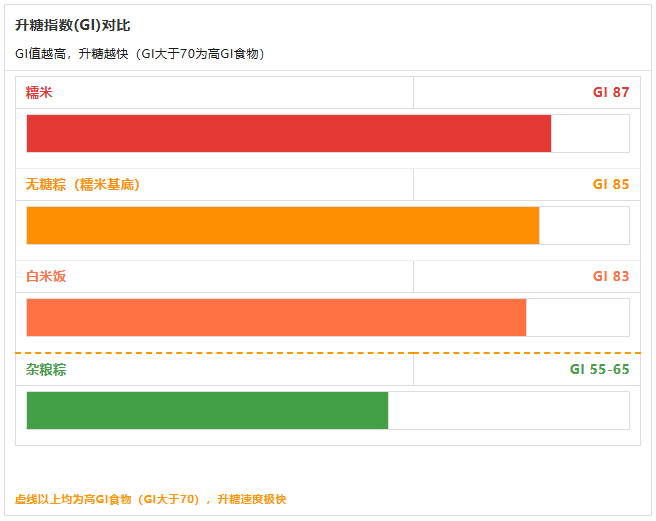Viewport: 656px width, 521px height.
Task: Click the orange 无糖粽 GI bar
Action: click(283, 226)
